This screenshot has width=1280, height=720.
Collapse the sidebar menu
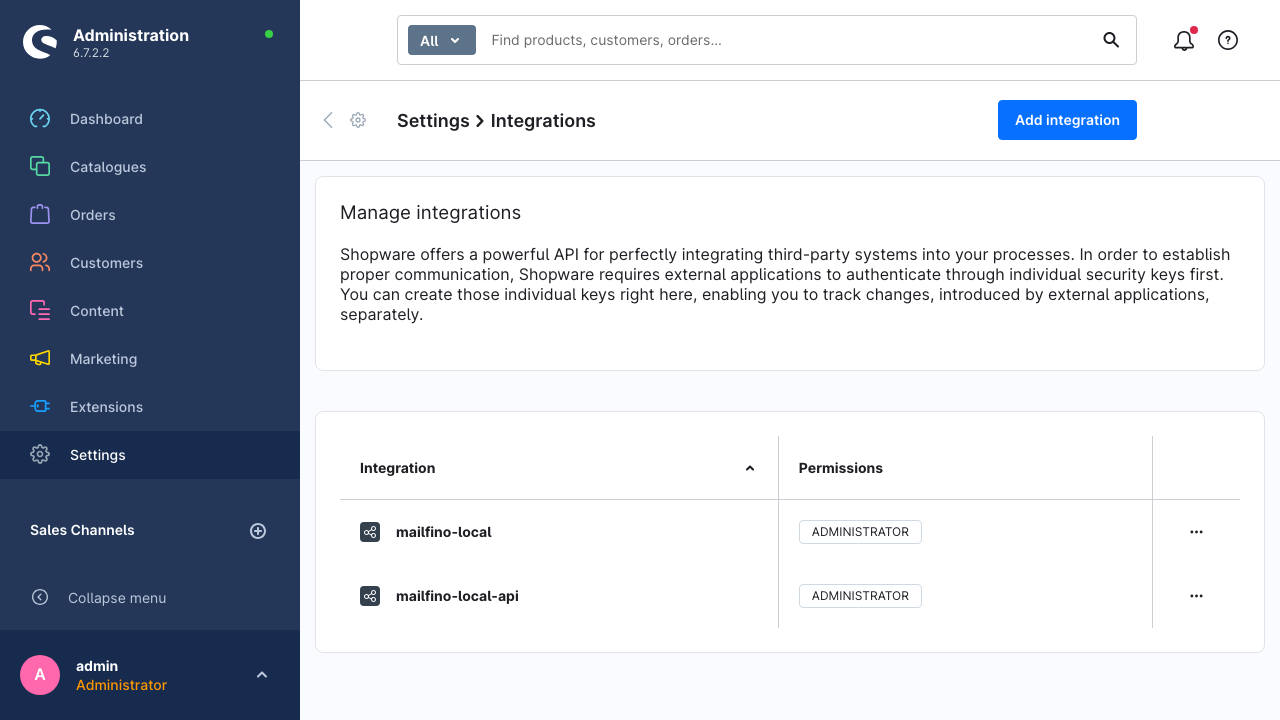click(150, 598)
